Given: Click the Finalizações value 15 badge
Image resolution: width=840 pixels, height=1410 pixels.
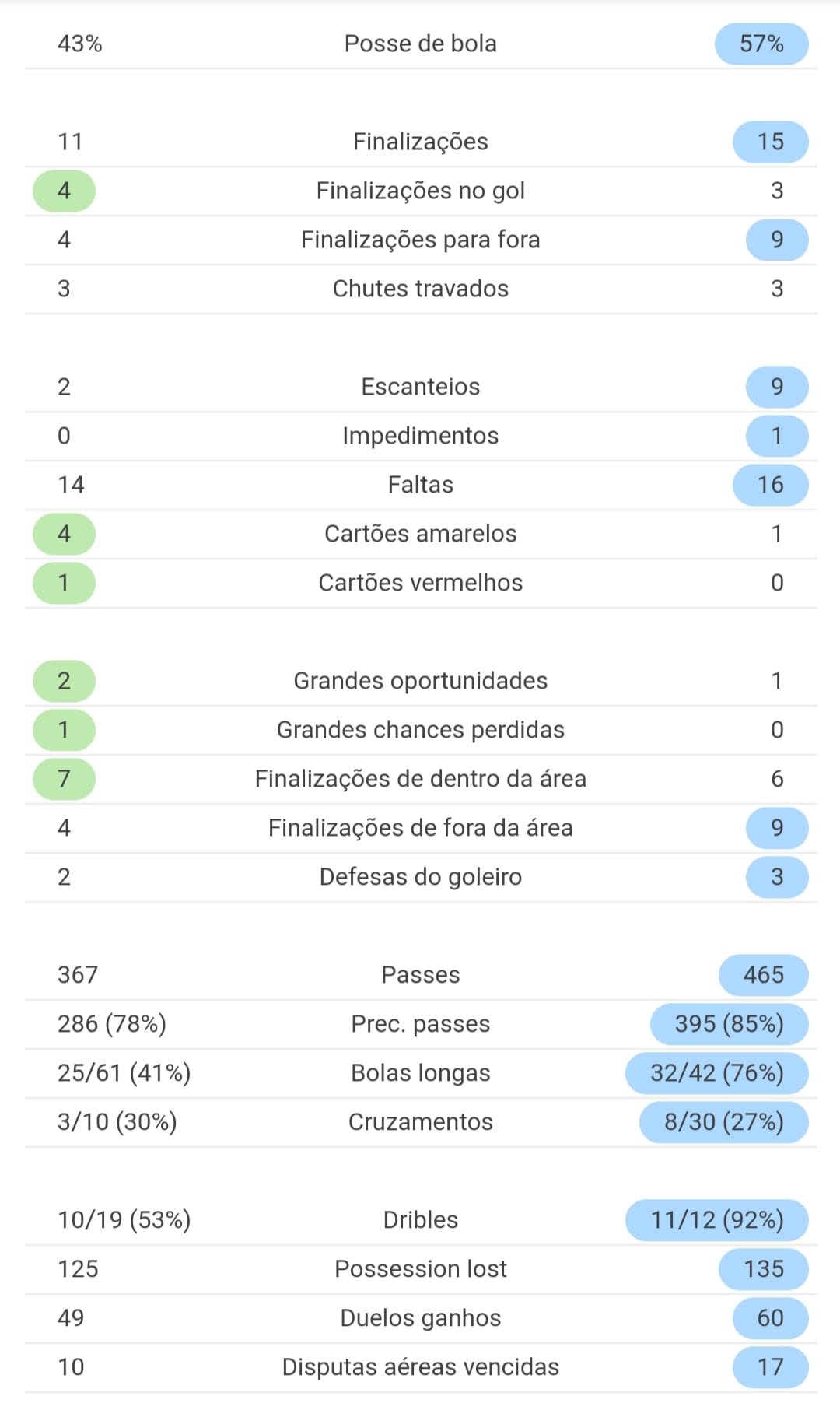Looking at the screenshot, I should [770, 142].
